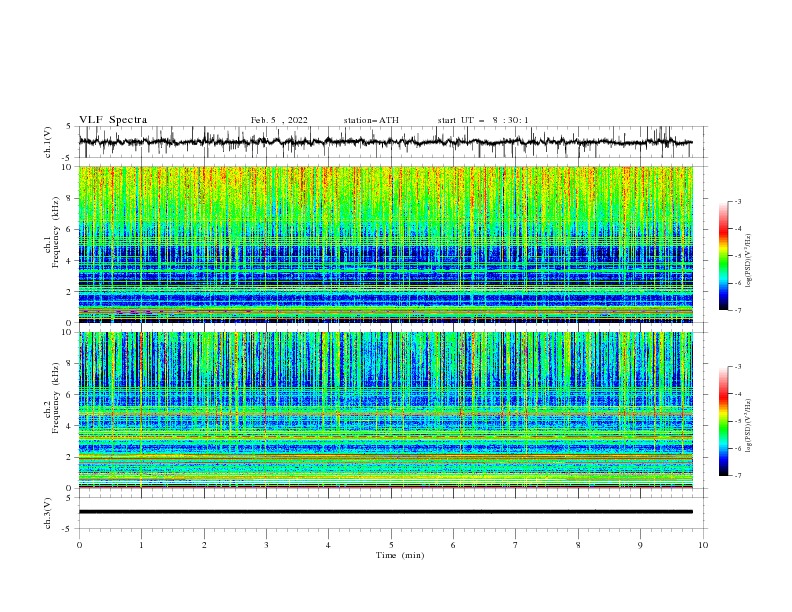This screenshot has width=792, height=612.
Task: Click the "VLF Spectra" title text
Action: [x=113, y=120]
